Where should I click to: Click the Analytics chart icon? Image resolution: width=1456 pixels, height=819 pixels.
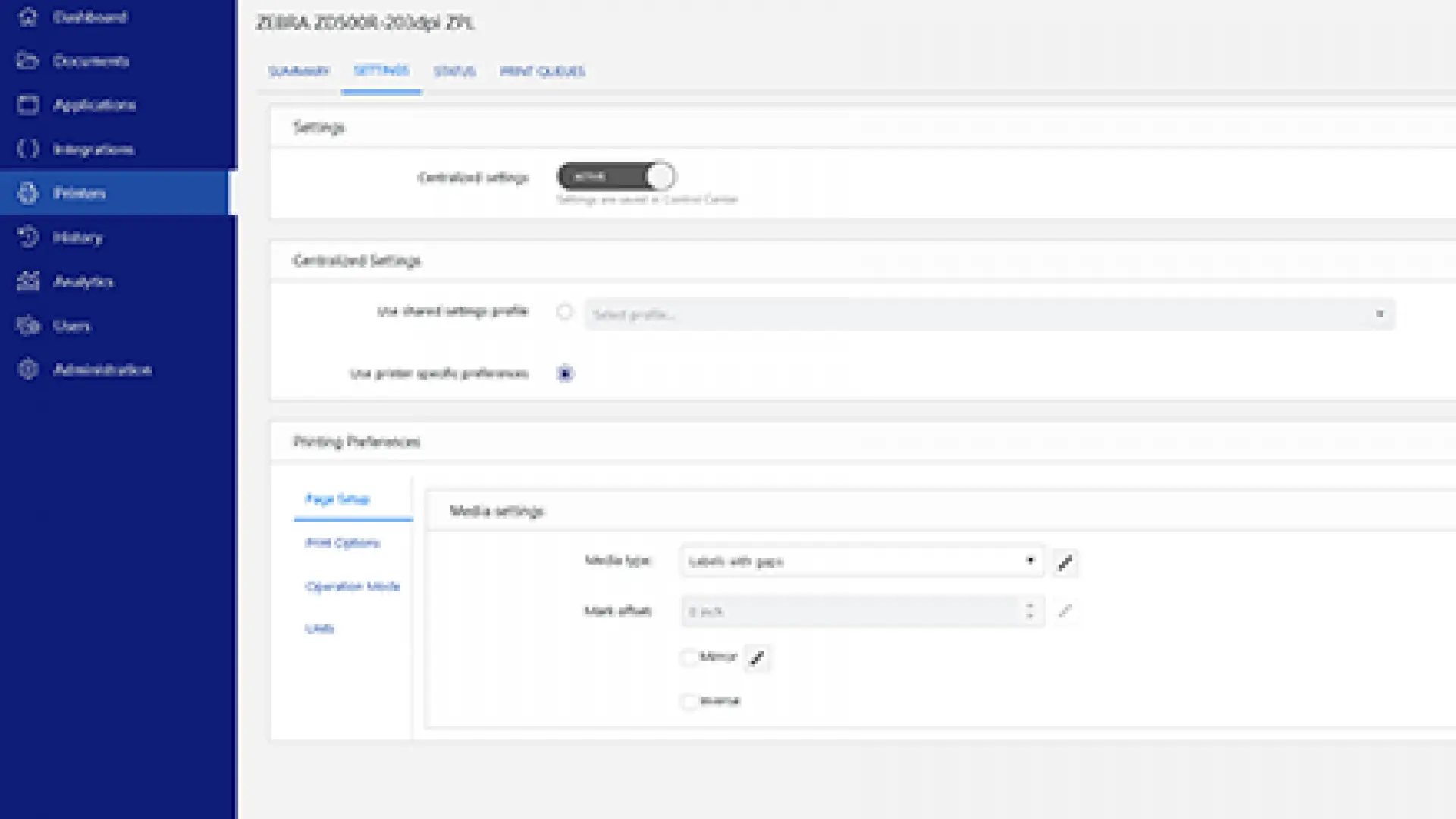[x=28, y=281]
